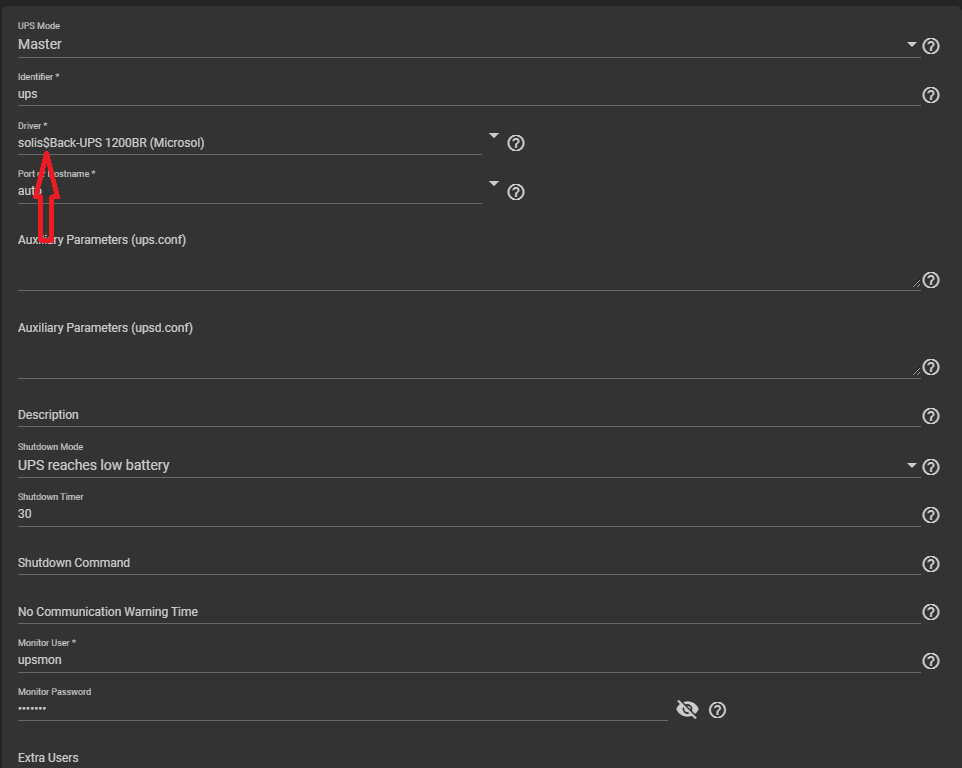Open help for Auxiliary Parameters (ups.conf)

coord(931,280)
